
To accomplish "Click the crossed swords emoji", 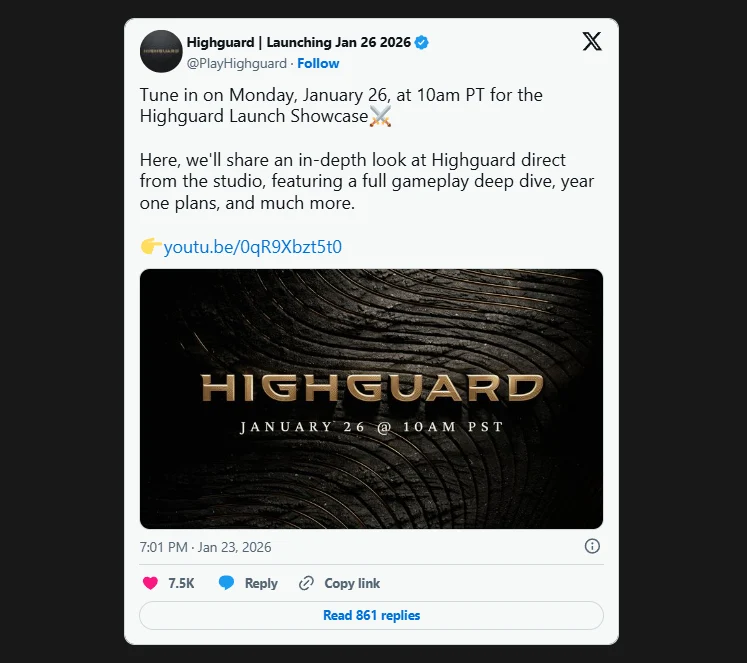I will click(x=380, y=116).
